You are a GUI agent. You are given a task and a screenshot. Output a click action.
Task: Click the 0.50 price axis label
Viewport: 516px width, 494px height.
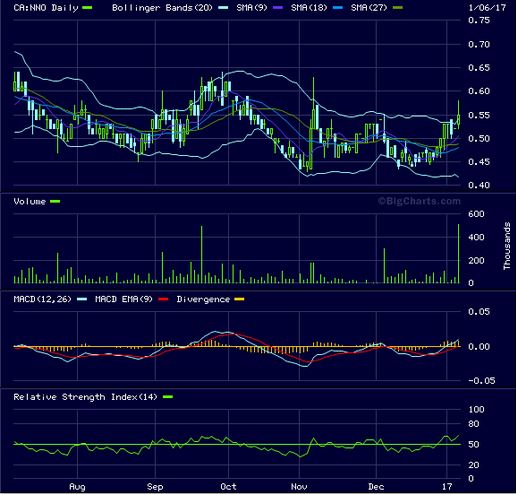click(479, 138)
